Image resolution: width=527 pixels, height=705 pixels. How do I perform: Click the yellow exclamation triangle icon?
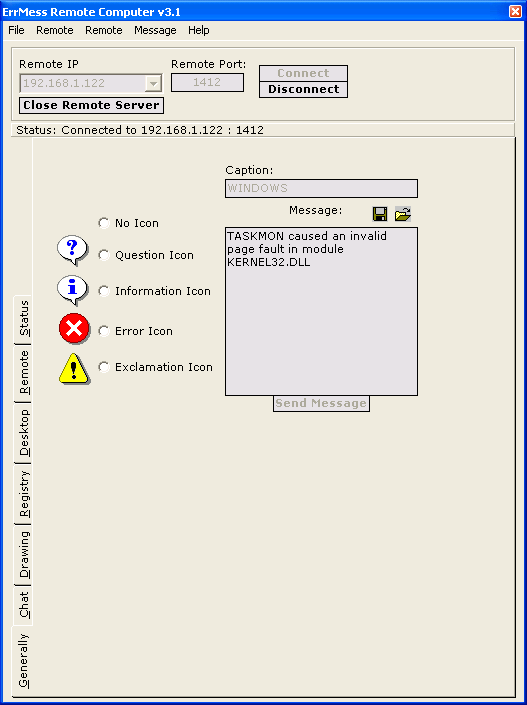pyautogui.click(x=74, y=369)
